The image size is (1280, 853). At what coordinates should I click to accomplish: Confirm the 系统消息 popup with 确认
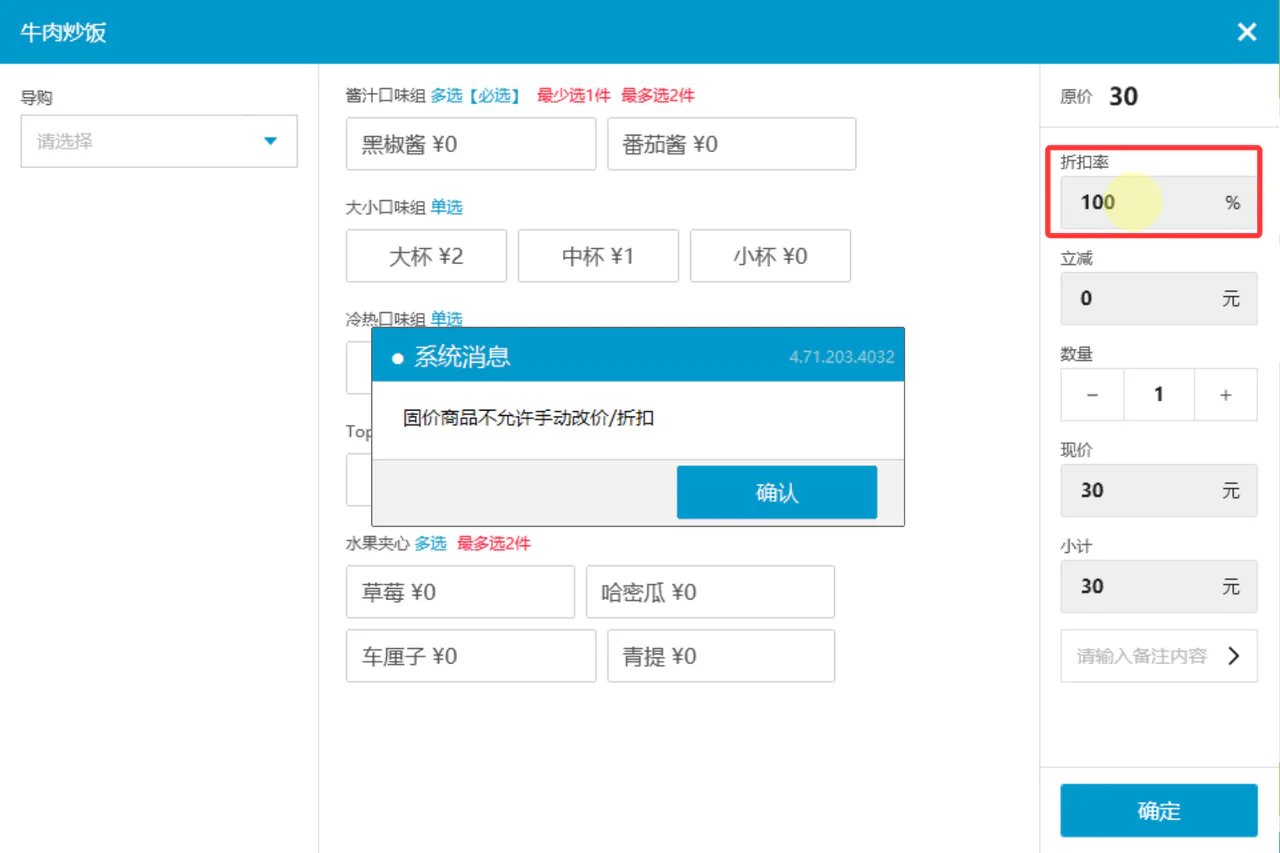(x=777, y=492)
